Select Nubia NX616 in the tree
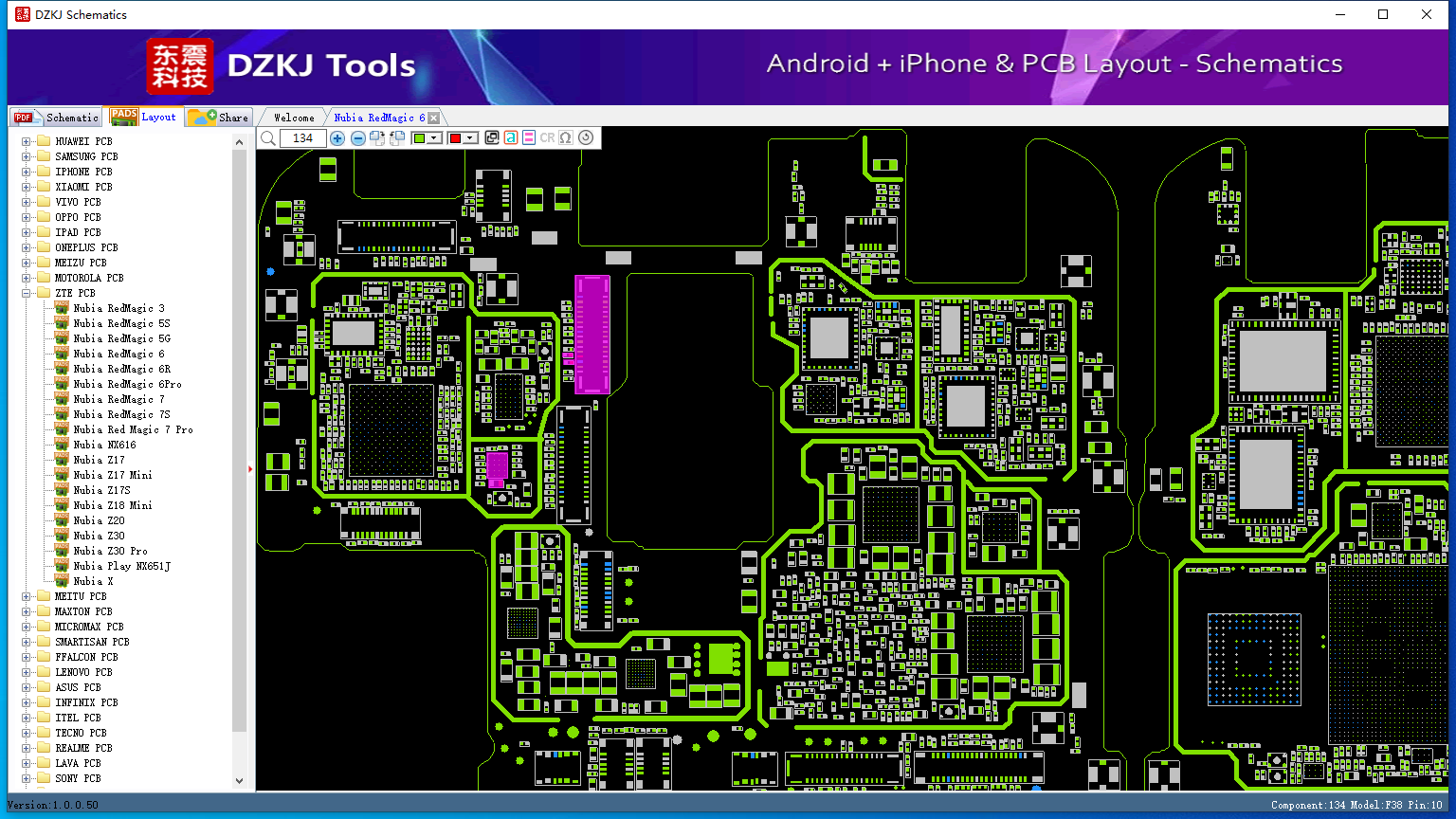 click(104, 445)
